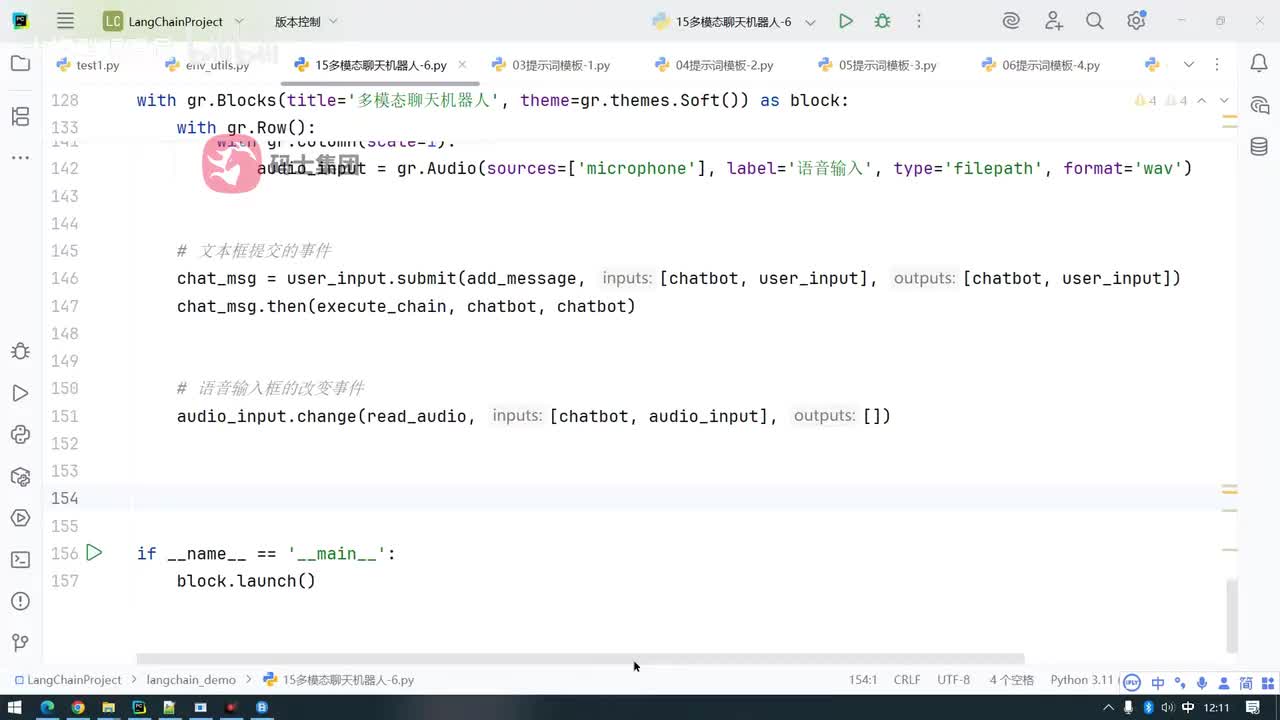Click run gutter icon on line 156
1280x720 pixels.
pos(94,552)
